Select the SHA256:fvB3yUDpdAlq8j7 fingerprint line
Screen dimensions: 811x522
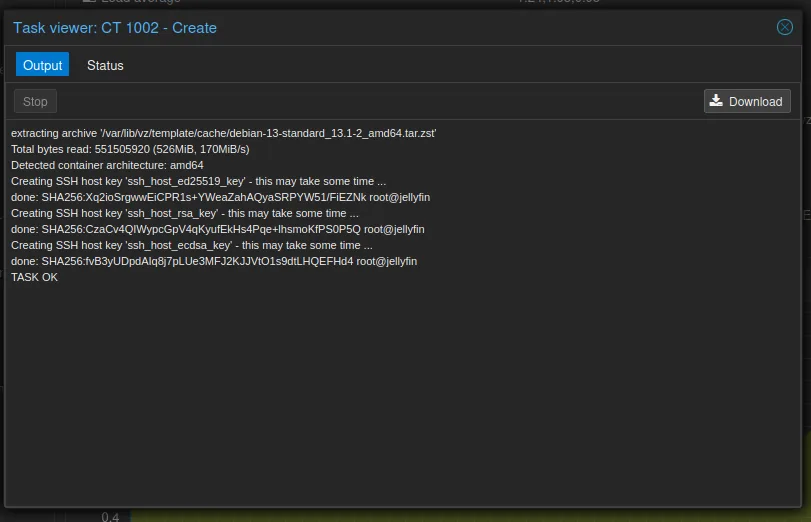coord(214,262)
